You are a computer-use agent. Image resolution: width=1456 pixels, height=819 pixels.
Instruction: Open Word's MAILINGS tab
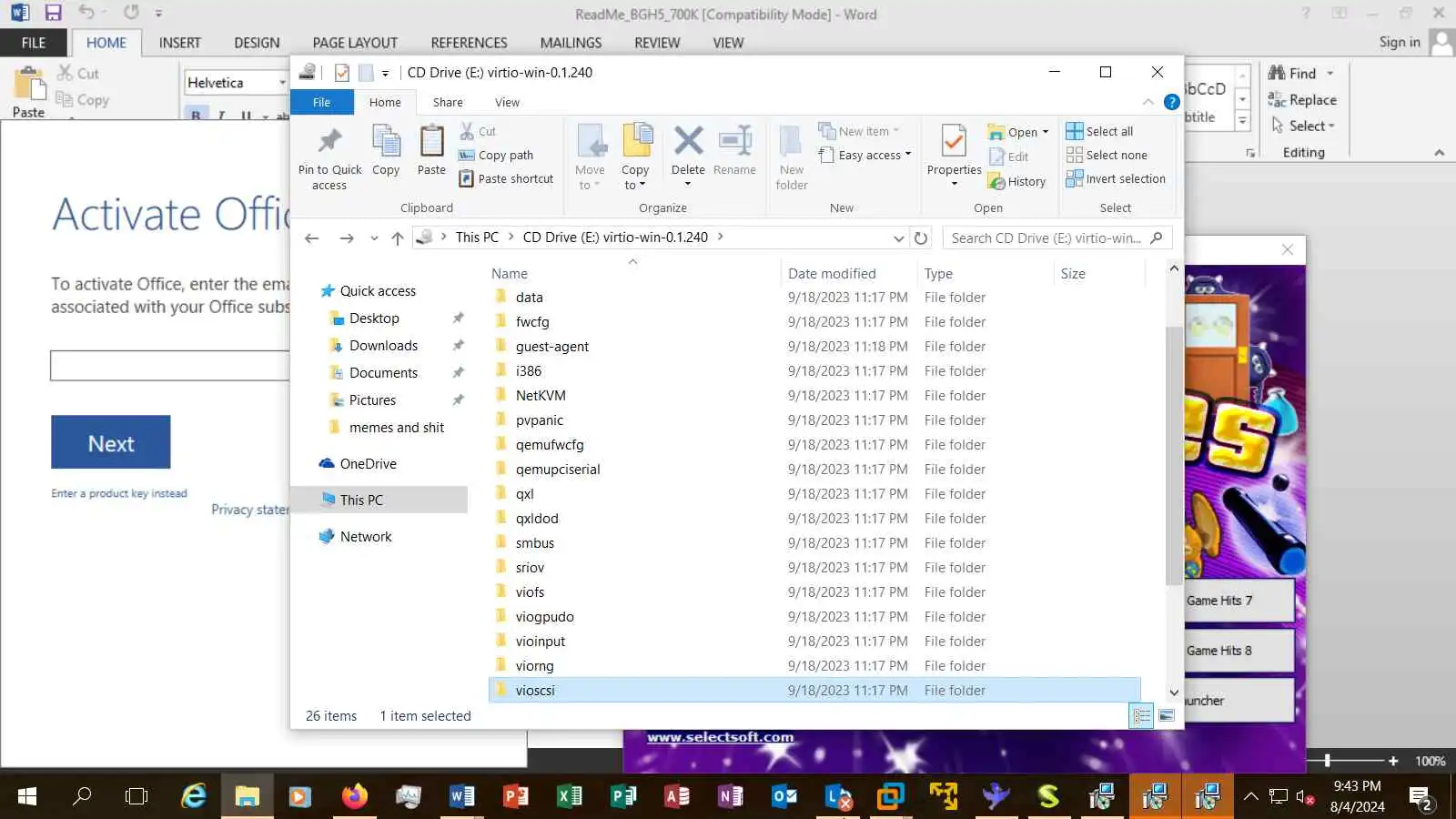(x=571, y=43)
